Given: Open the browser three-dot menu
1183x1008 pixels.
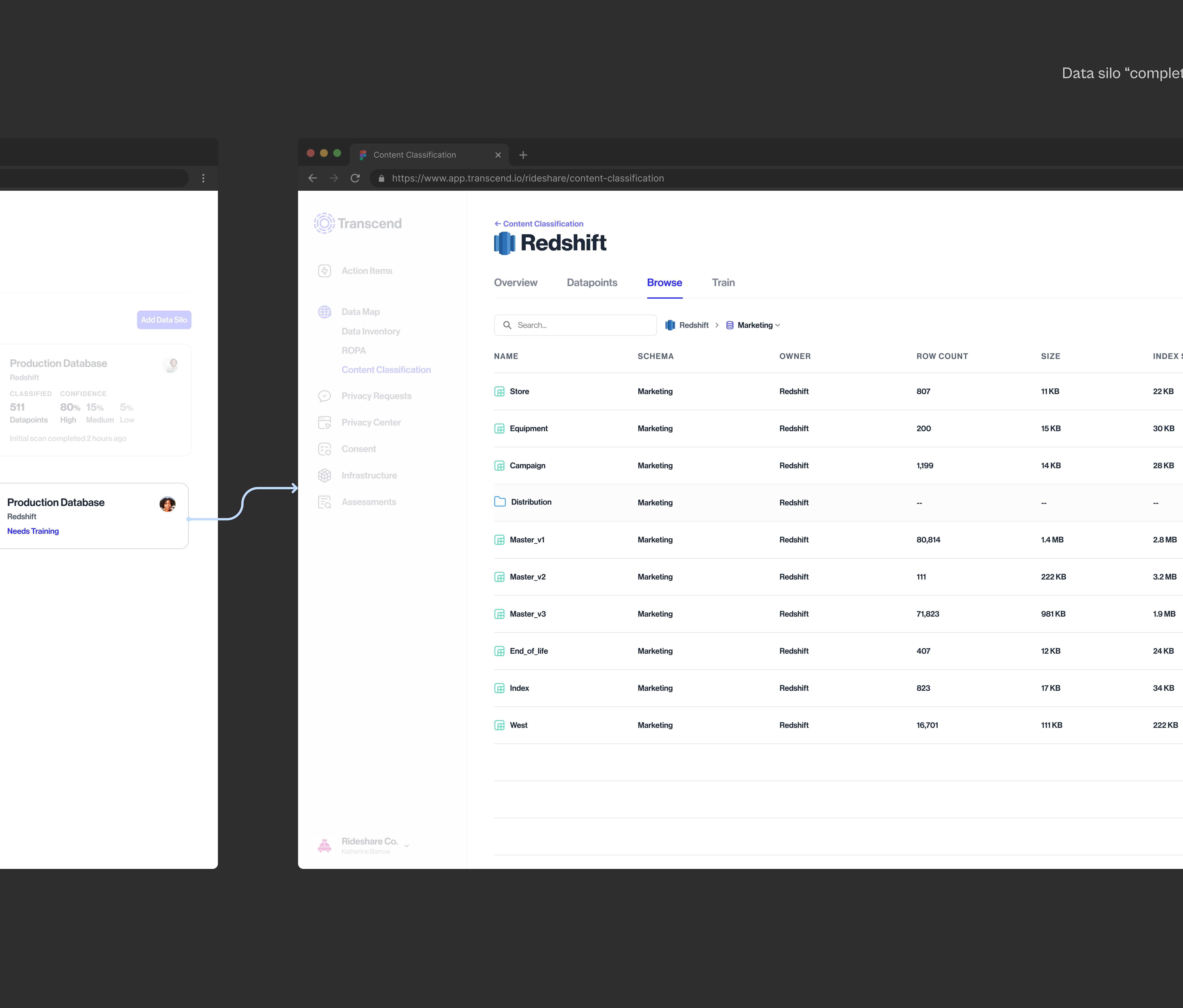Looking at the screenshot, I should [203, 178].
